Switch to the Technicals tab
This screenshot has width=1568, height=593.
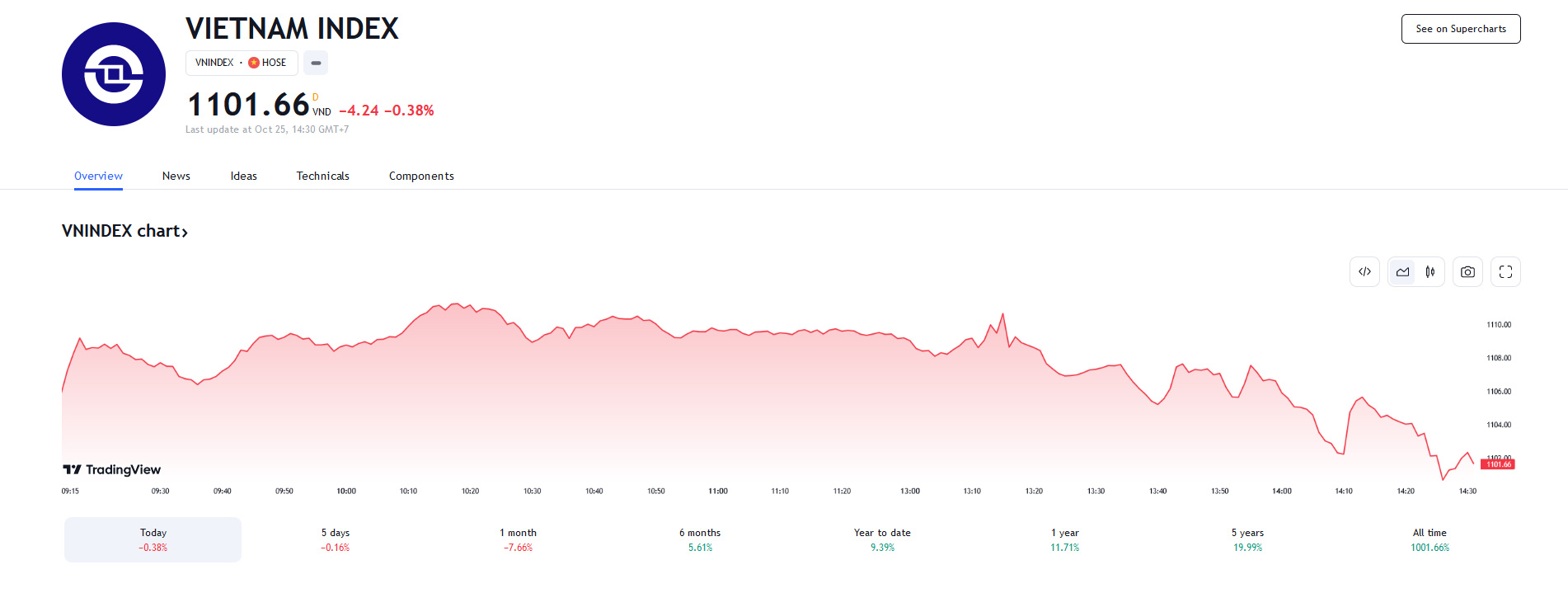pyautogui.click(x=323, y=176)
